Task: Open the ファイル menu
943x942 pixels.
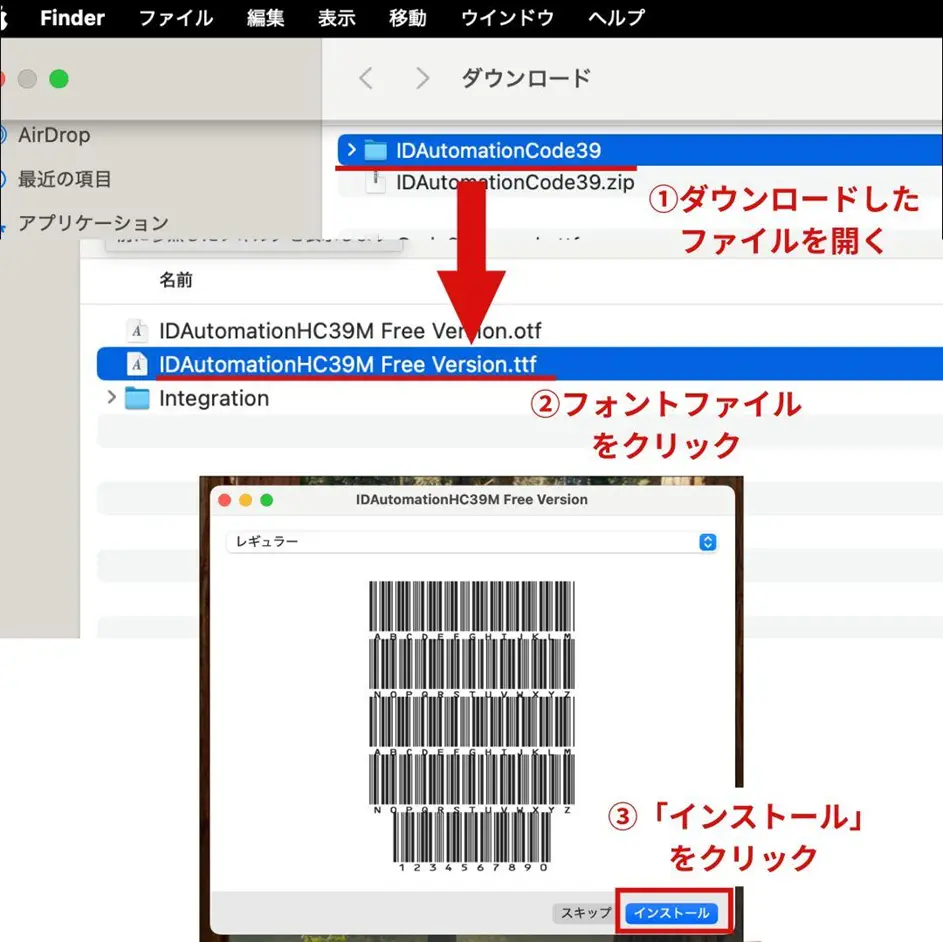Action: click(176, 18)
